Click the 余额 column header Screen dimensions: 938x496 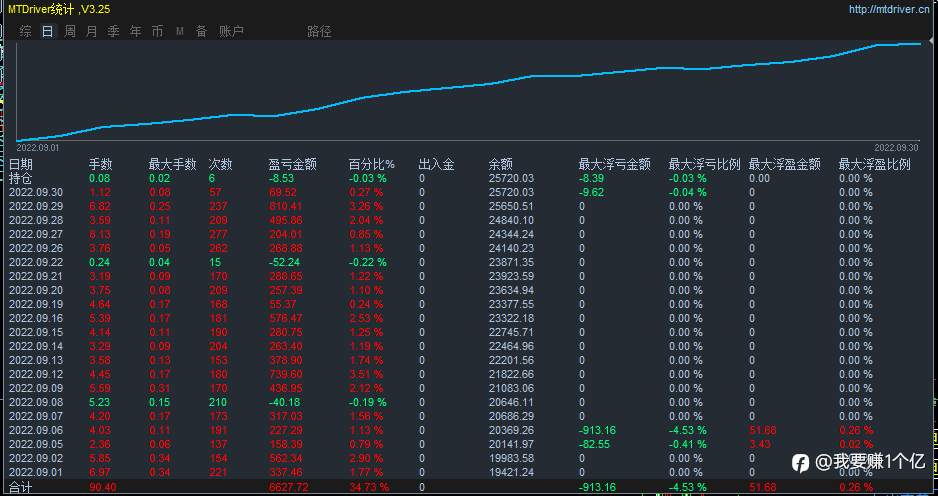(x=501, y=164)
